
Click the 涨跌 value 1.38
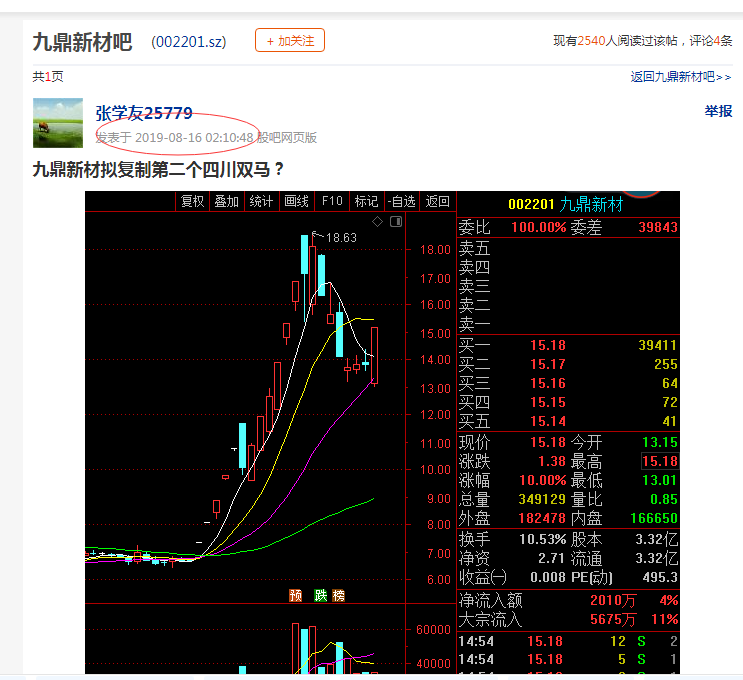point(552,461)
